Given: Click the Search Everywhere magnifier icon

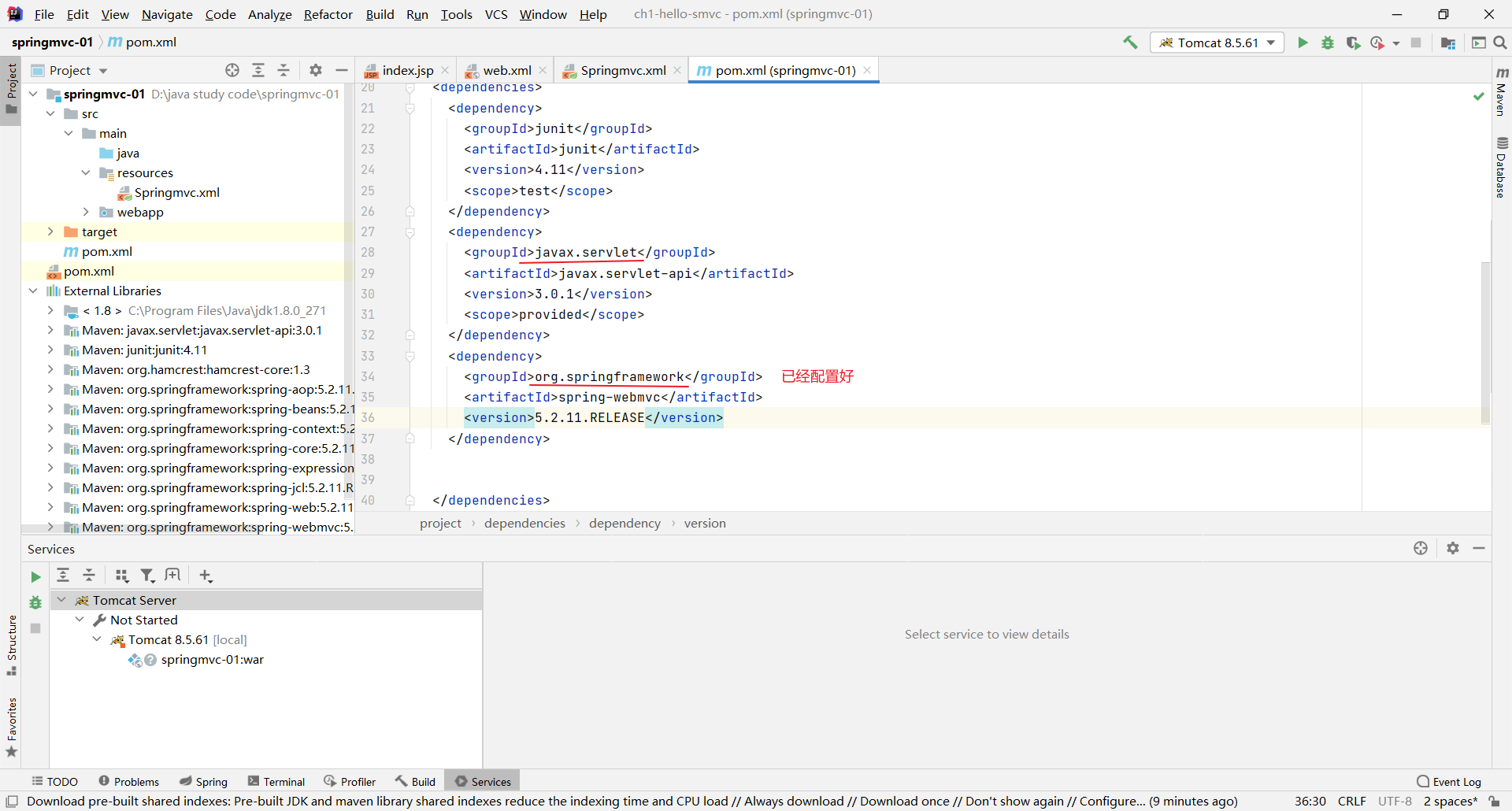Looking at the screenshot, I should [x=1500, y=43].
